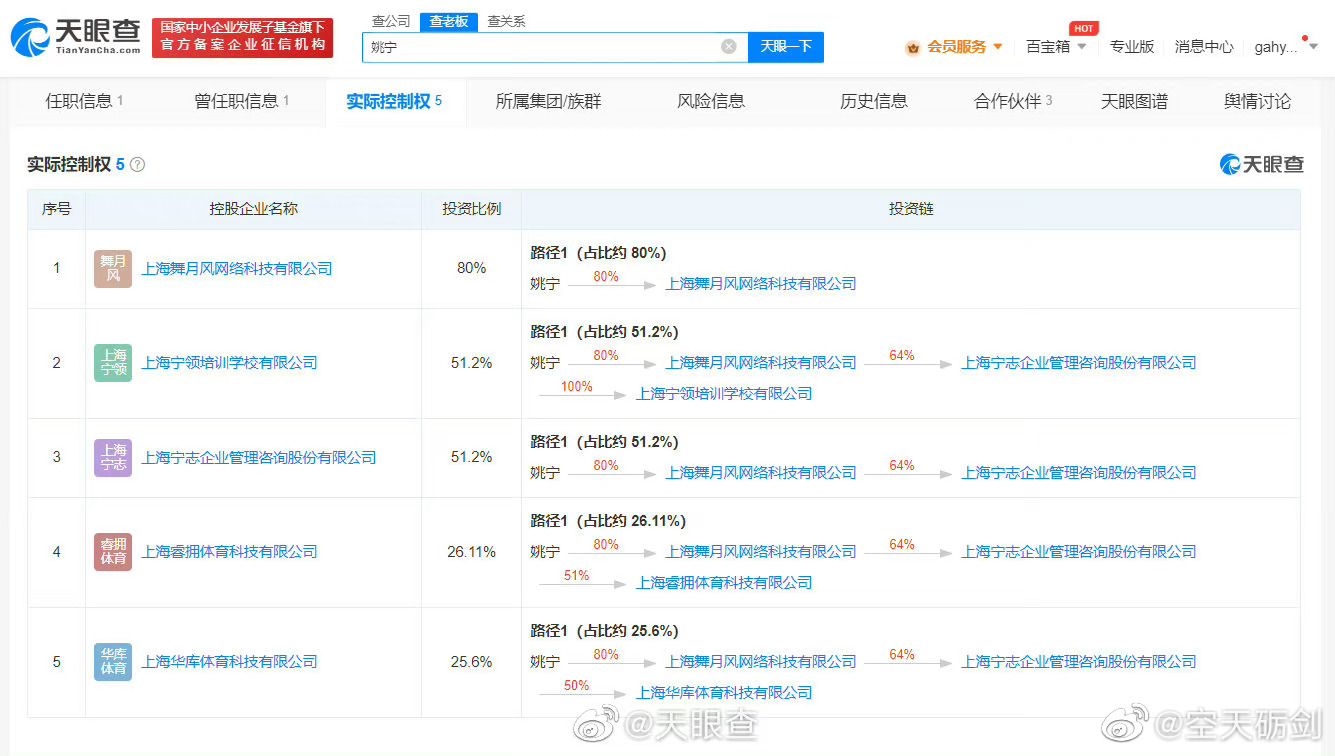The image size is (1335, 756).
Task: Click the 天眼一下 search button
Action: click(786, 46)
